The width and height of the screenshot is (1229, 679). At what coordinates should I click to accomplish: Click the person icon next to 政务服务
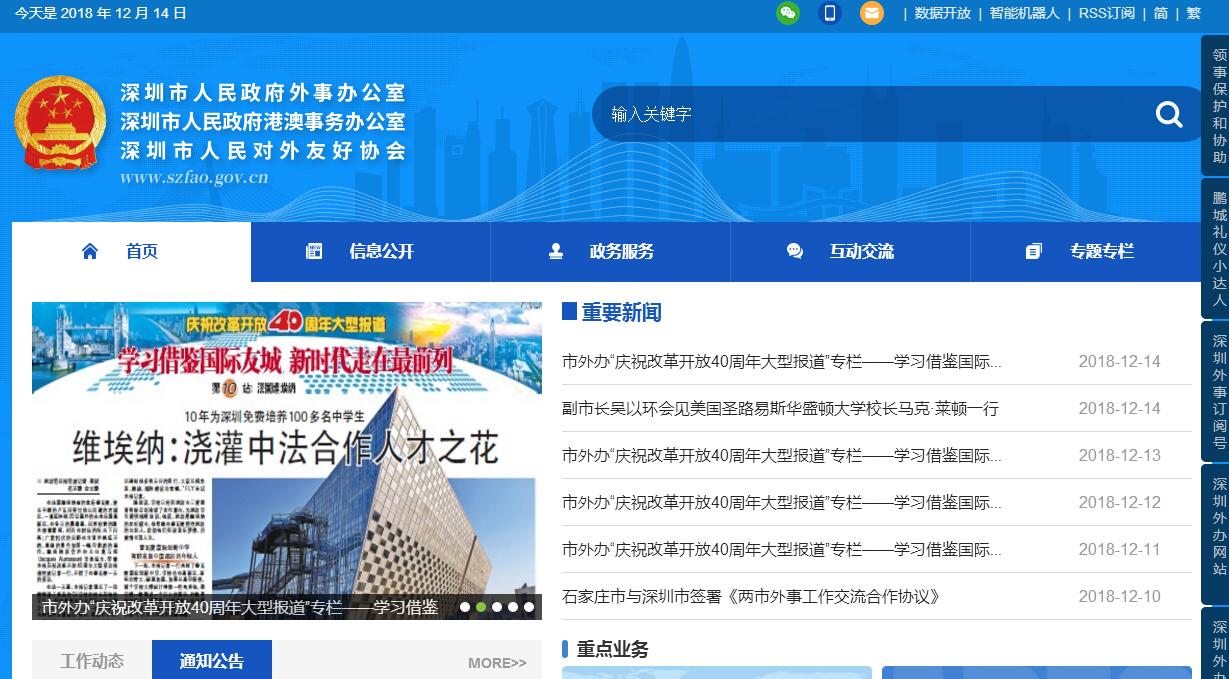[556, 251]
